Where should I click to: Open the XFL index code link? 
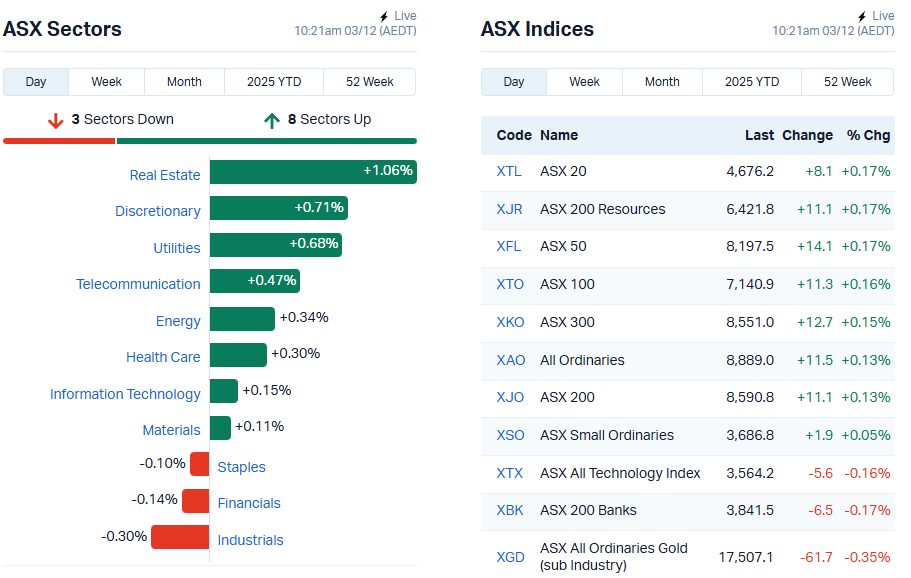[x=508, y=246]
